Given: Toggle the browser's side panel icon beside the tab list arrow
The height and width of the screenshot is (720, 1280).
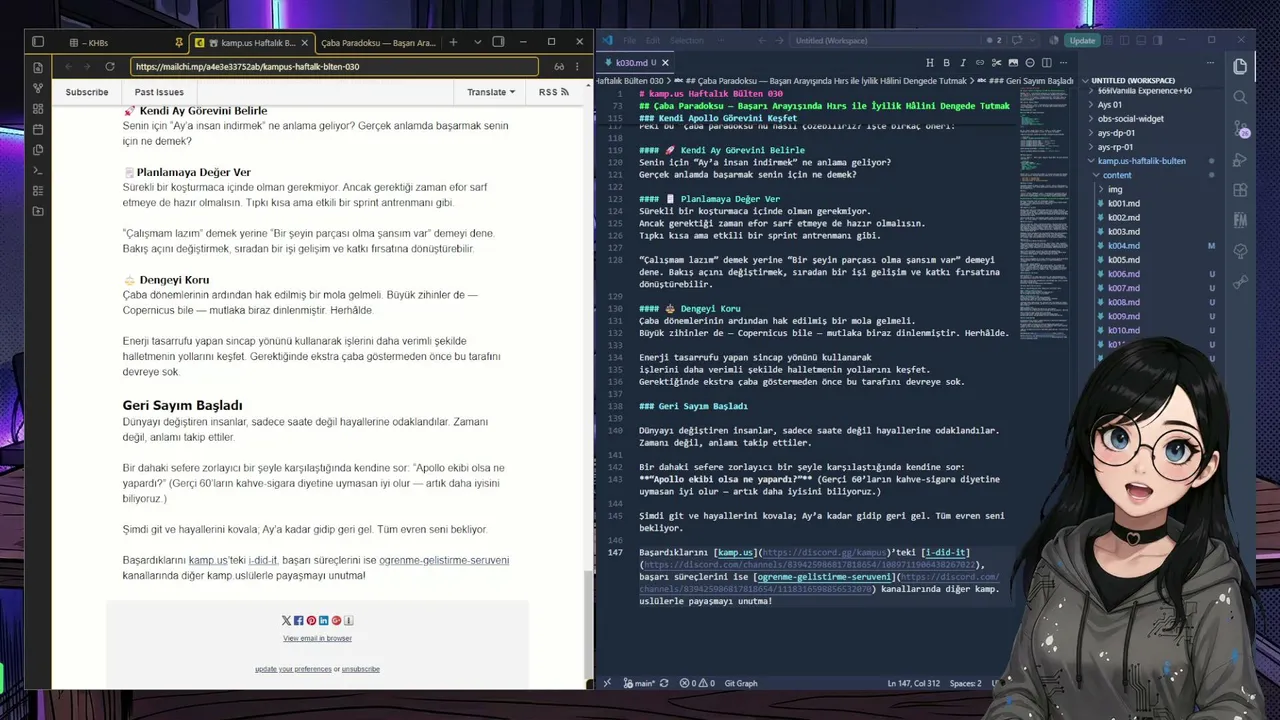Looking at the screenshot, I should [x=499, y=42].
